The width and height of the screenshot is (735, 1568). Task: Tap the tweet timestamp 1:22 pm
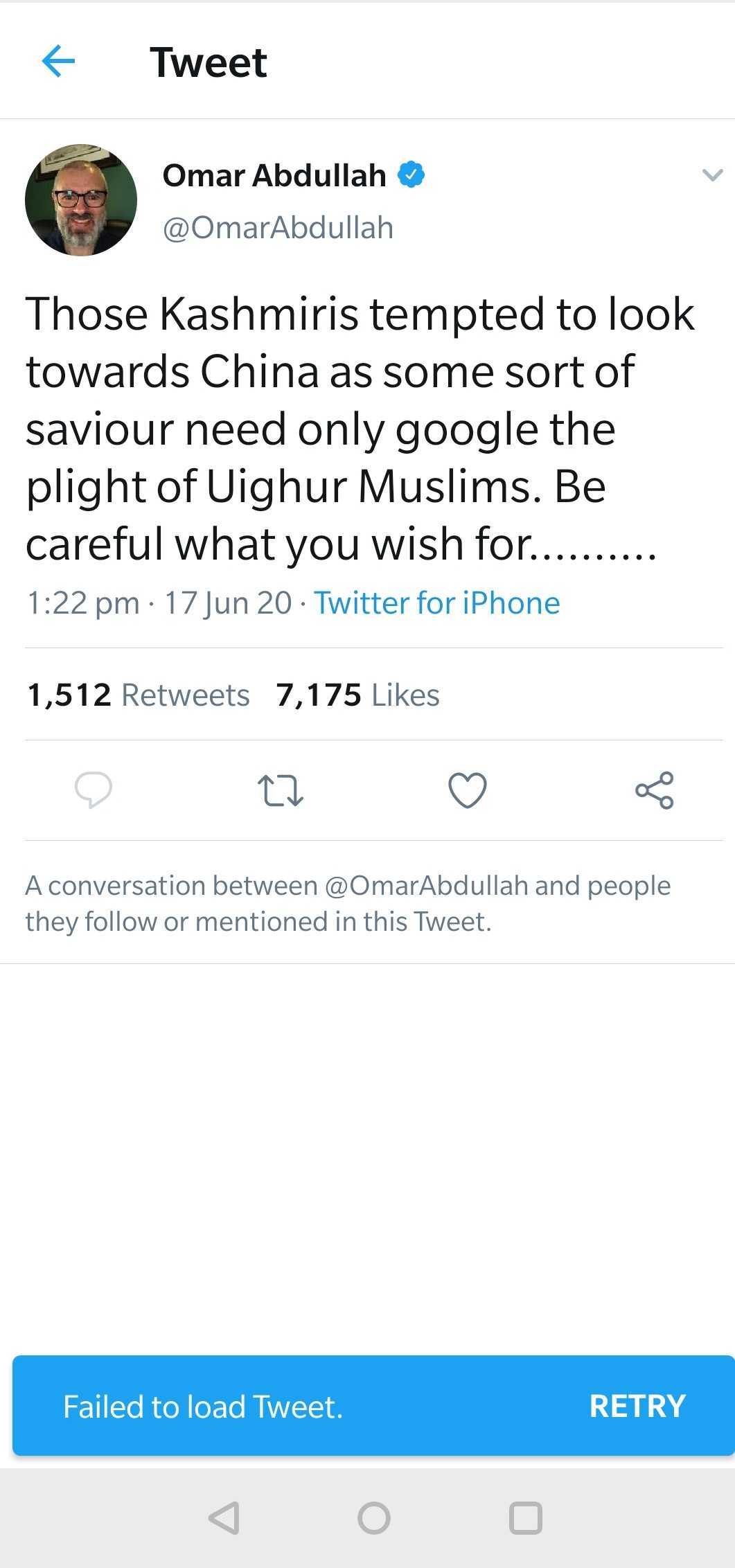83,603
